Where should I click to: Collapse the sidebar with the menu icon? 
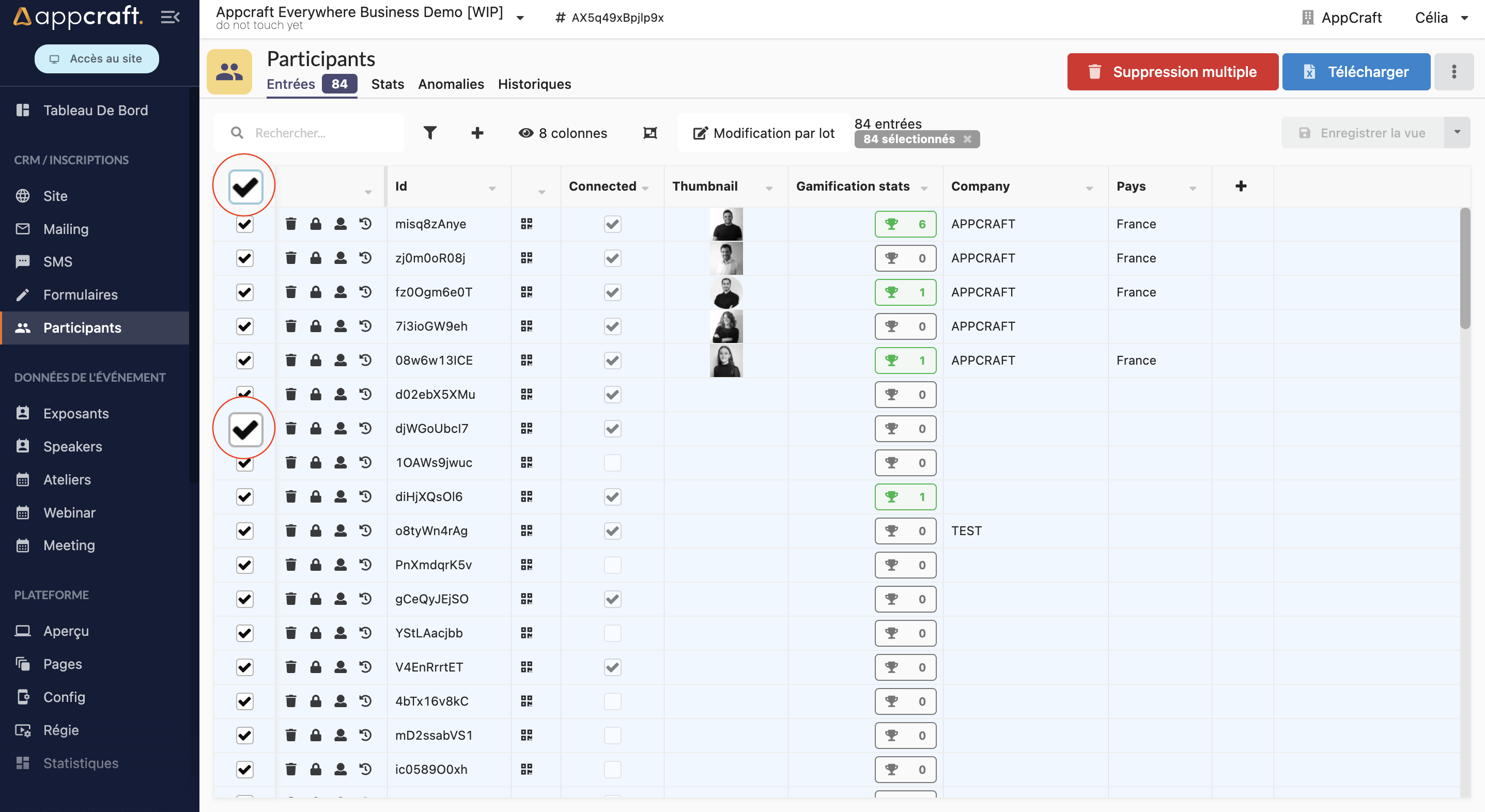pyautogui.click(x=169, y=17)
